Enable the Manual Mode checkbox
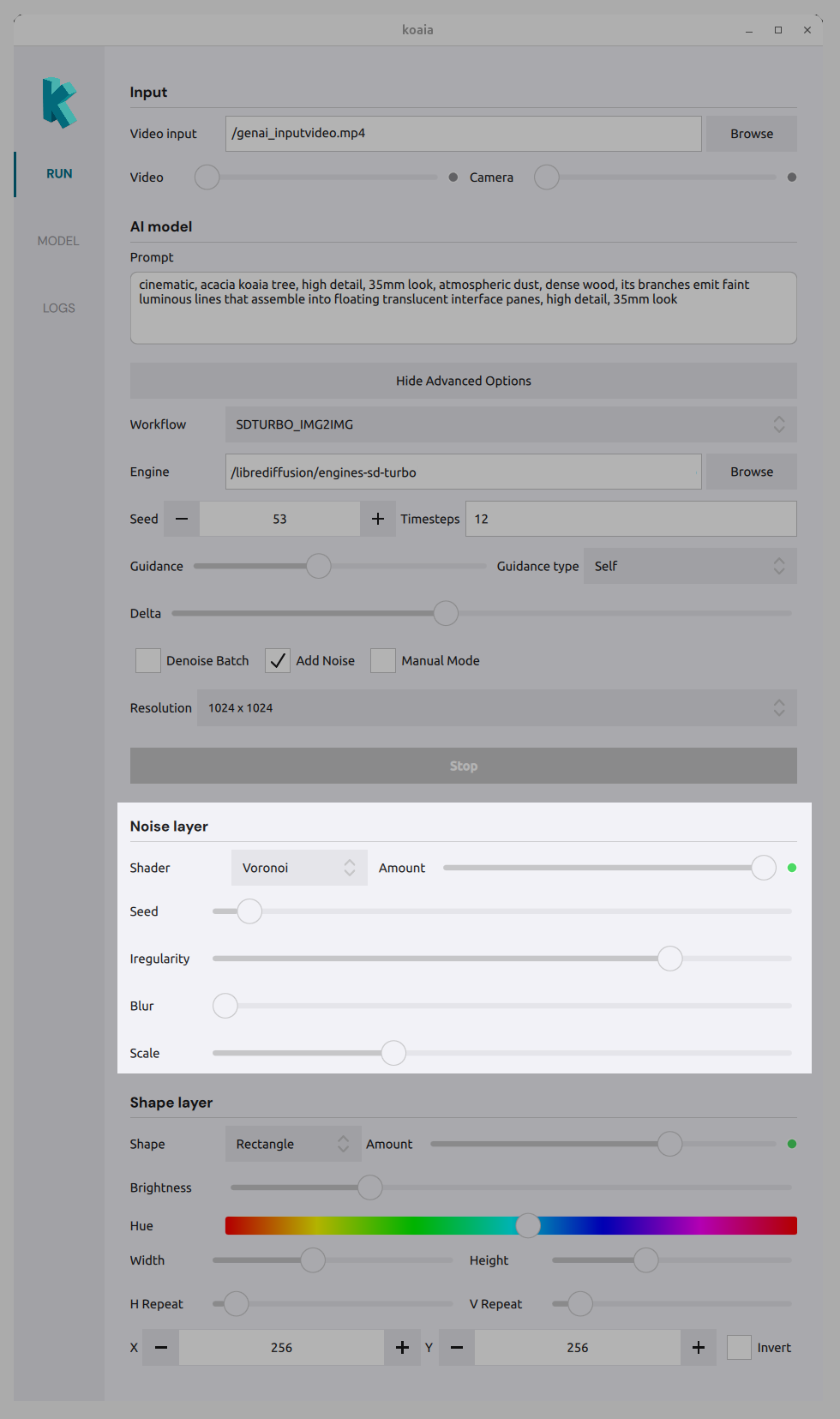The width and height of the screenshot is (840, 1419). [x=383, y=660]
